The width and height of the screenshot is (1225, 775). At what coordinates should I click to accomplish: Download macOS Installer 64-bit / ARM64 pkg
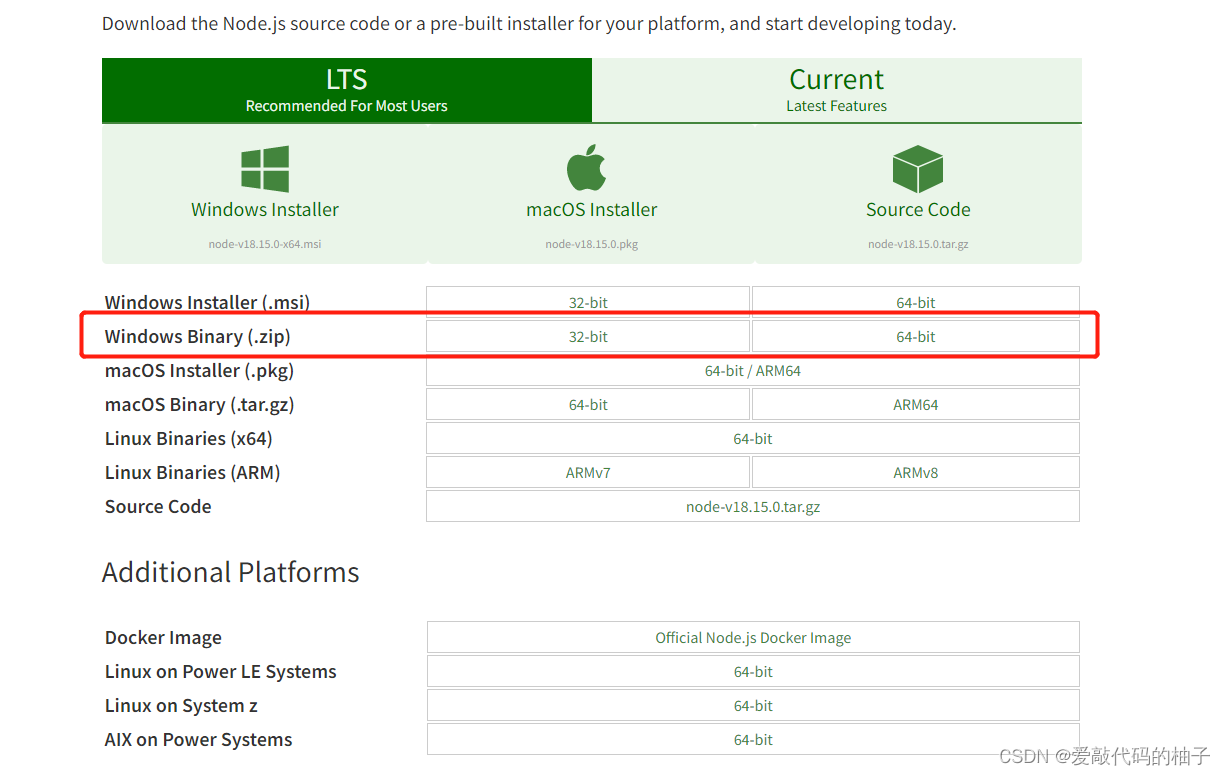[753, 371]
